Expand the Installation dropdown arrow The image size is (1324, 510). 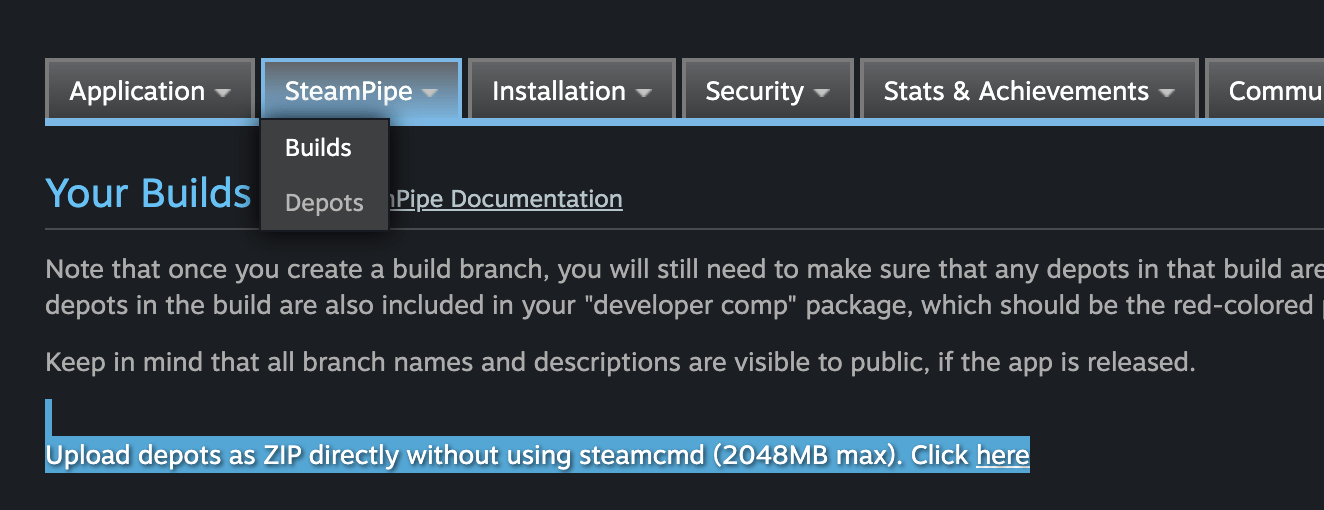643,93
